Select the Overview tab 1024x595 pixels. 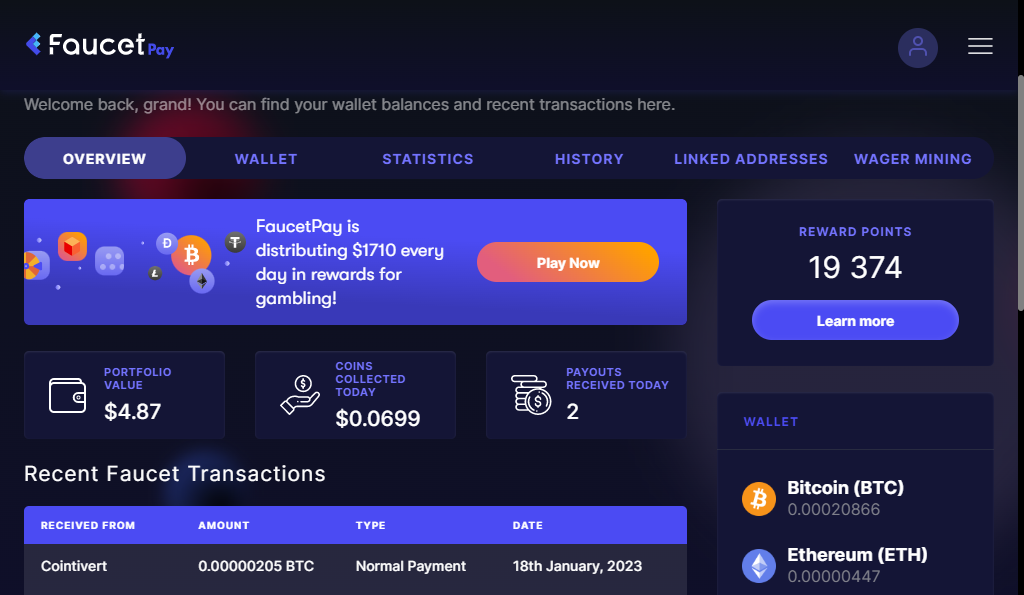click(104, 158)
